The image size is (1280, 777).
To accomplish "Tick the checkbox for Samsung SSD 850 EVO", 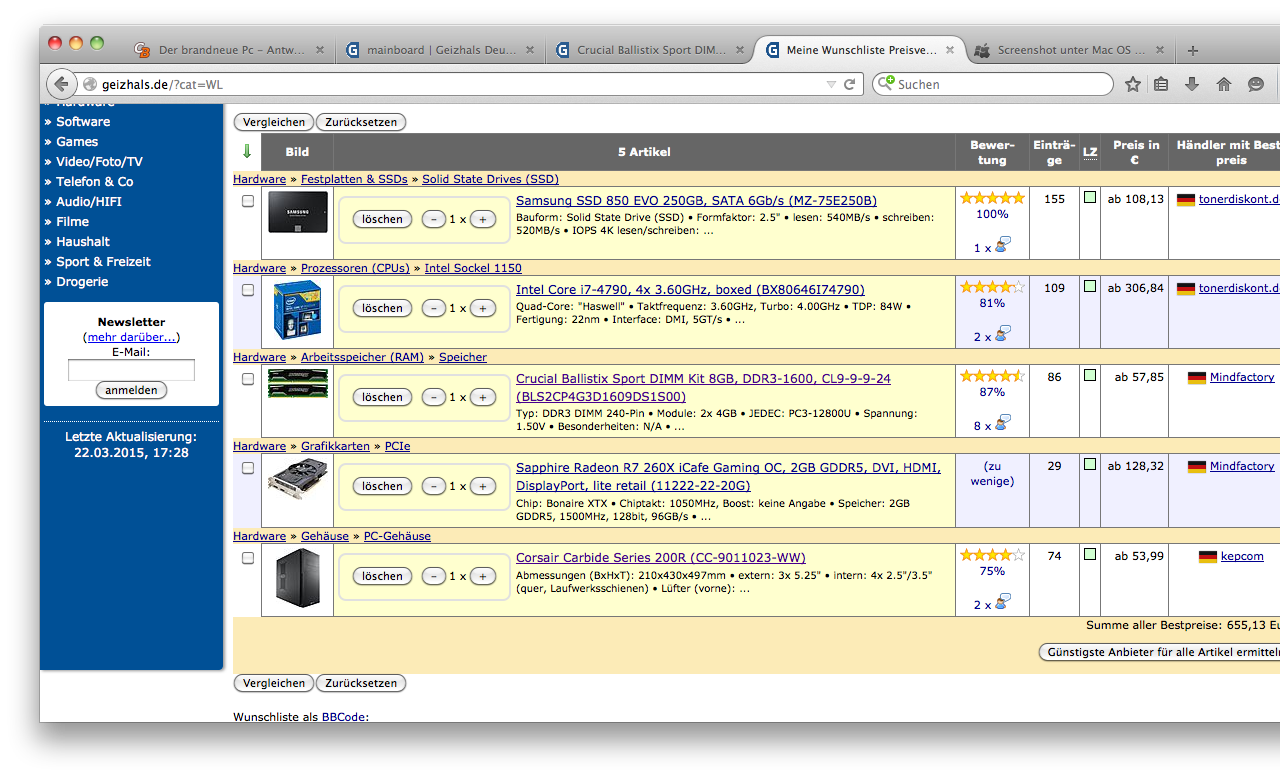I will coord(248,201).
